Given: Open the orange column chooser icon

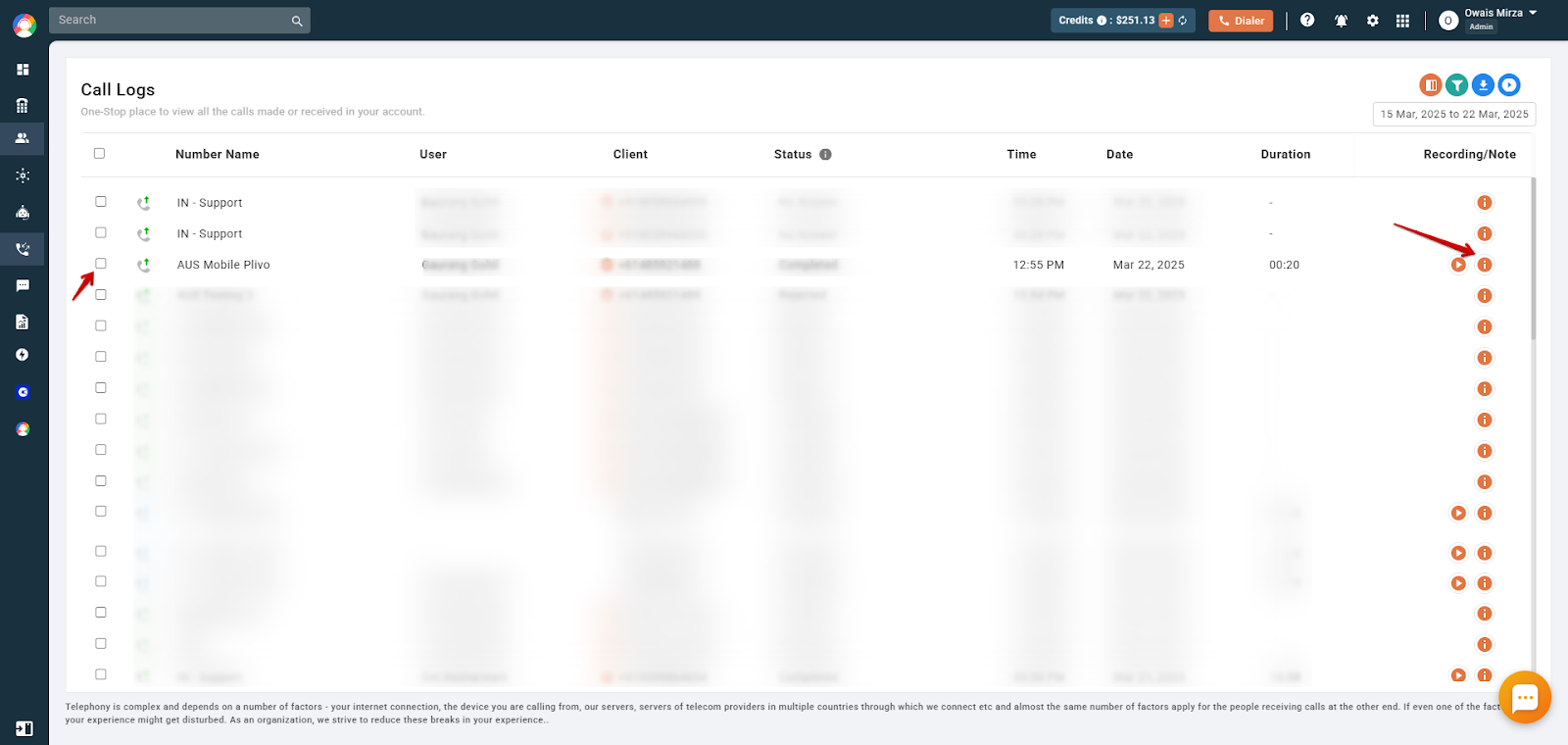Looking at the screenshot, I should [1431, 85].
